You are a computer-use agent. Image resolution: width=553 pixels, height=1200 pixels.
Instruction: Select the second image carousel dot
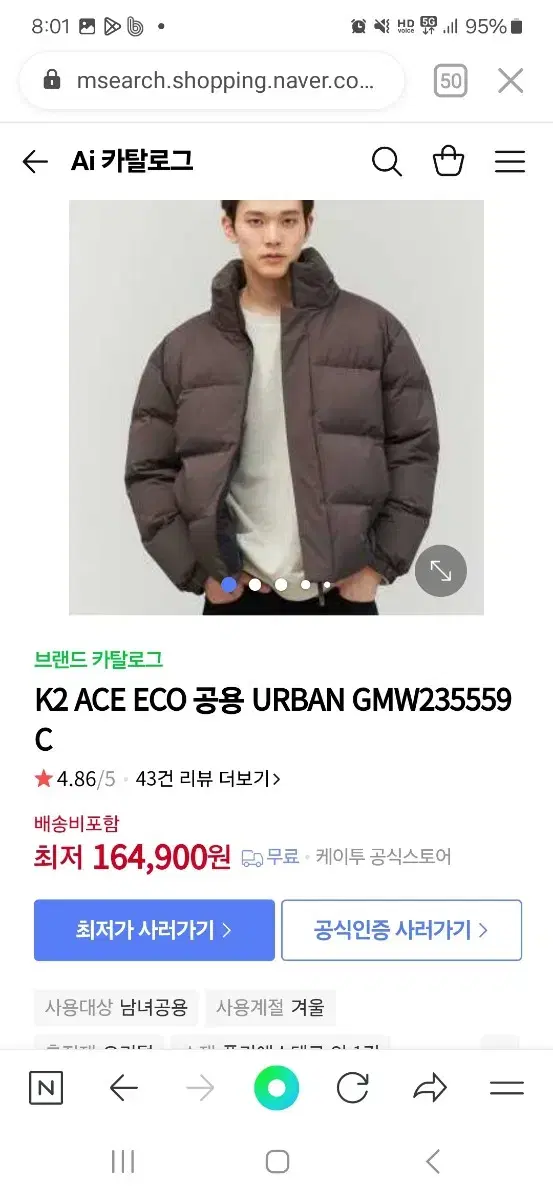point(255,584)
